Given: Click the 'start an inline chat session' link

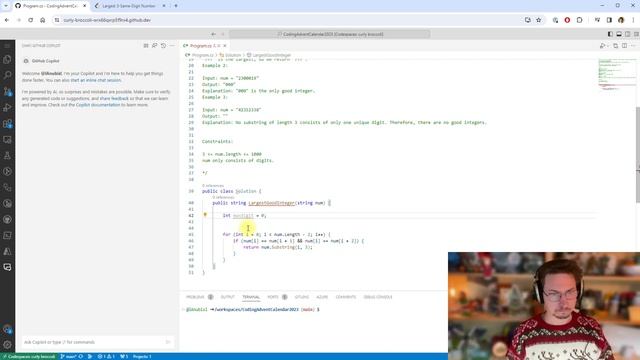Looking at the screenshot, I should [96, 80].
